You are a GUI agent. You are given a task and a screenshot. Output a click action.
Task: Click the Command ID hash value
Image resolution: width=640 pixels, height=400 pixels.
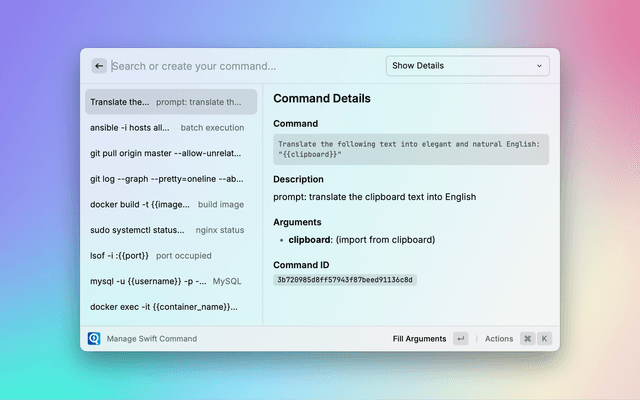coord(344,279)
